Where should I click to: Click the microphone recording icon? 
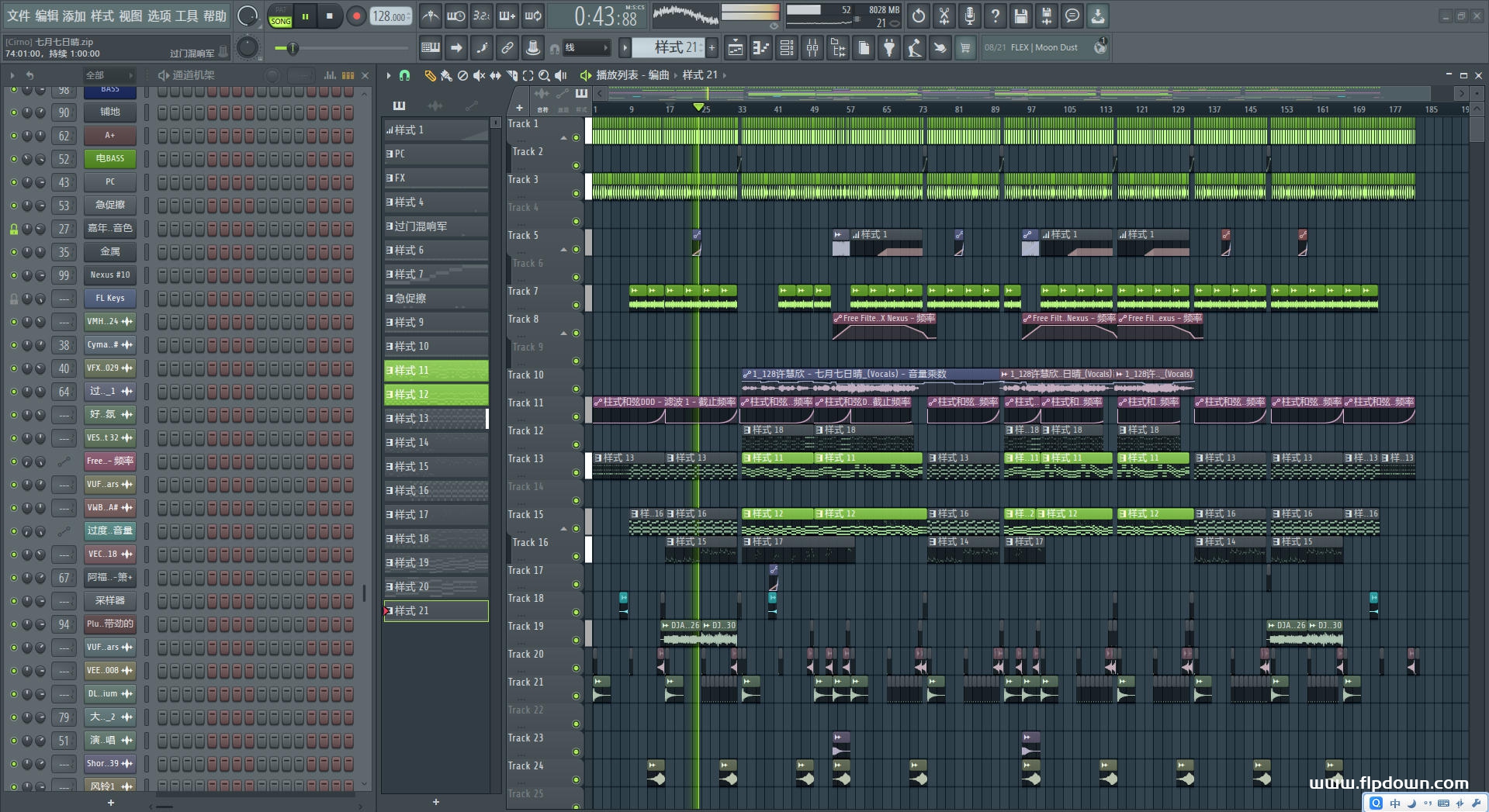coord(969,16)
